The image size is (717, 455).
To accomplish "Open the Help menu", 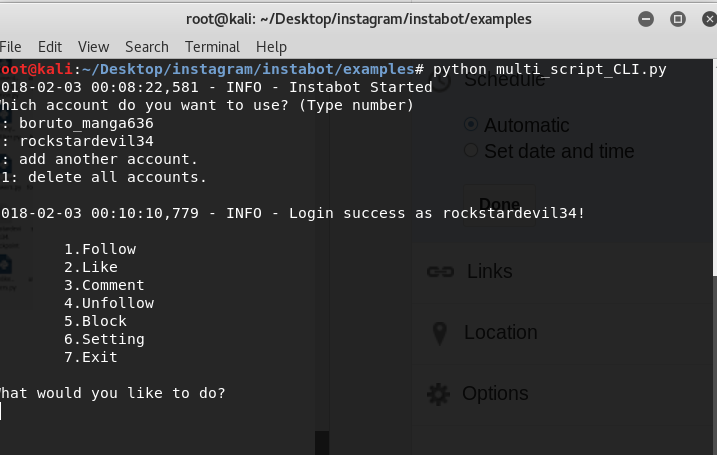I will coord(271,47).
